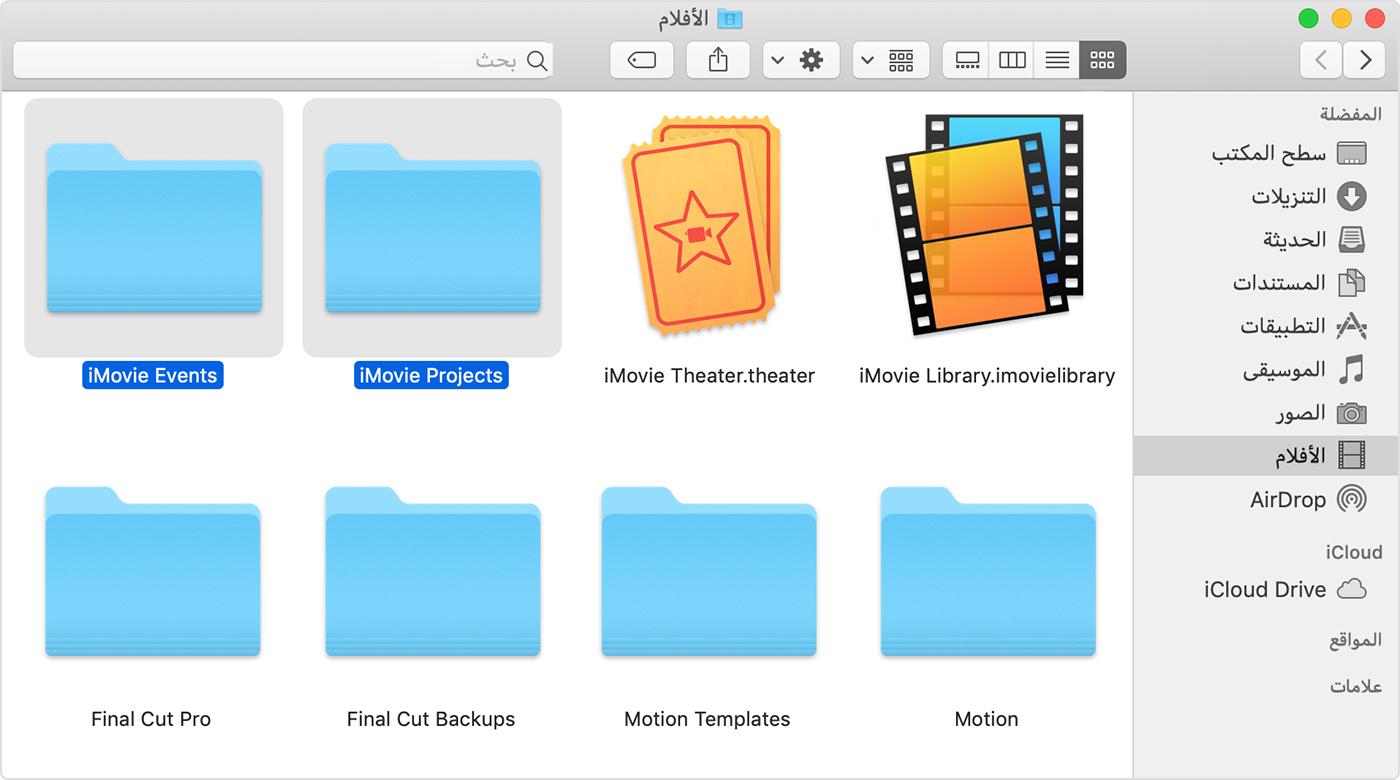Go forward with the right chevron button

click(x=1365, y=60)
